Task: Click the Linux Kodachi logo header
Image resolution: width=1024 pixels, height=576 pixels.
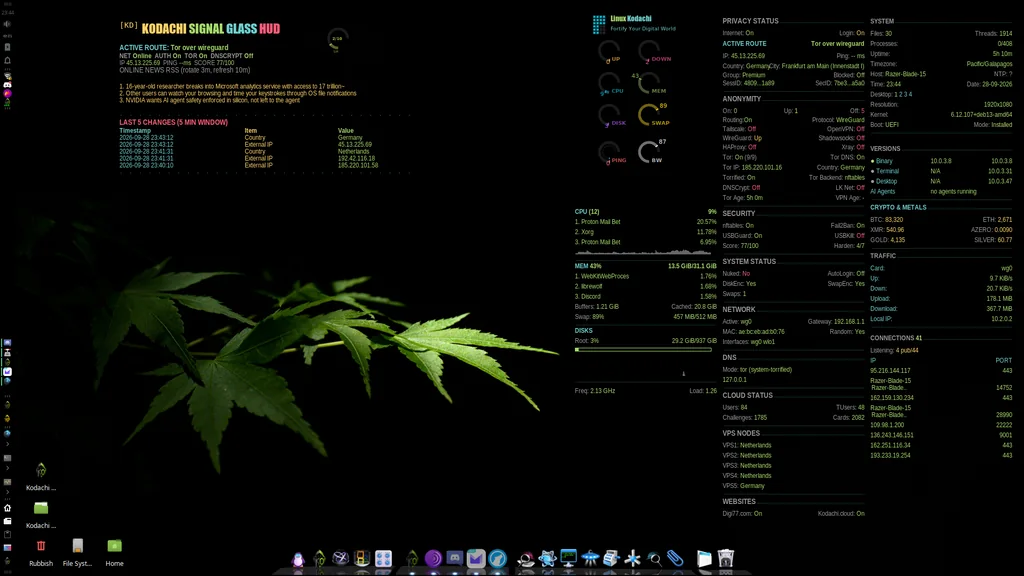Action: [634, 24]
